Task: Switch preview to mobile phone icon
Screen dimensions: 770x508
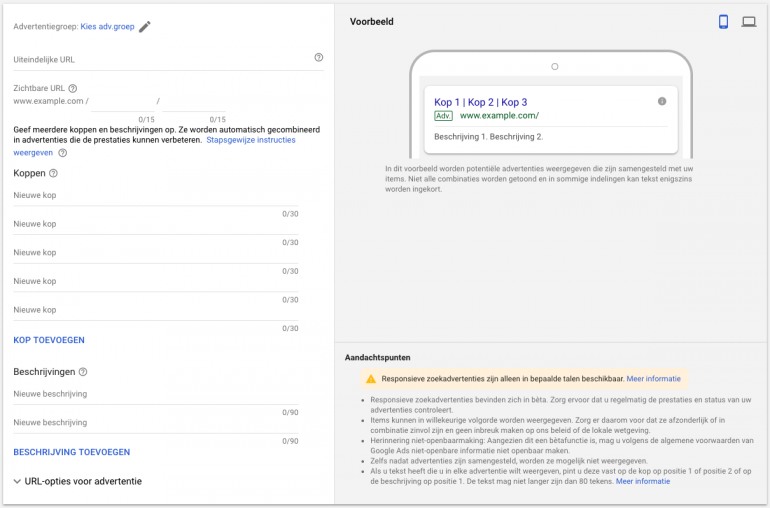Action: pos(723,22)
